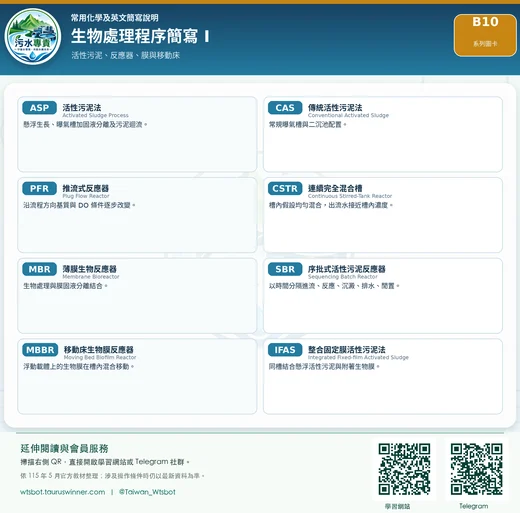Click the B10 series card badge
This screenshot has width=520, height=513.
485,35
